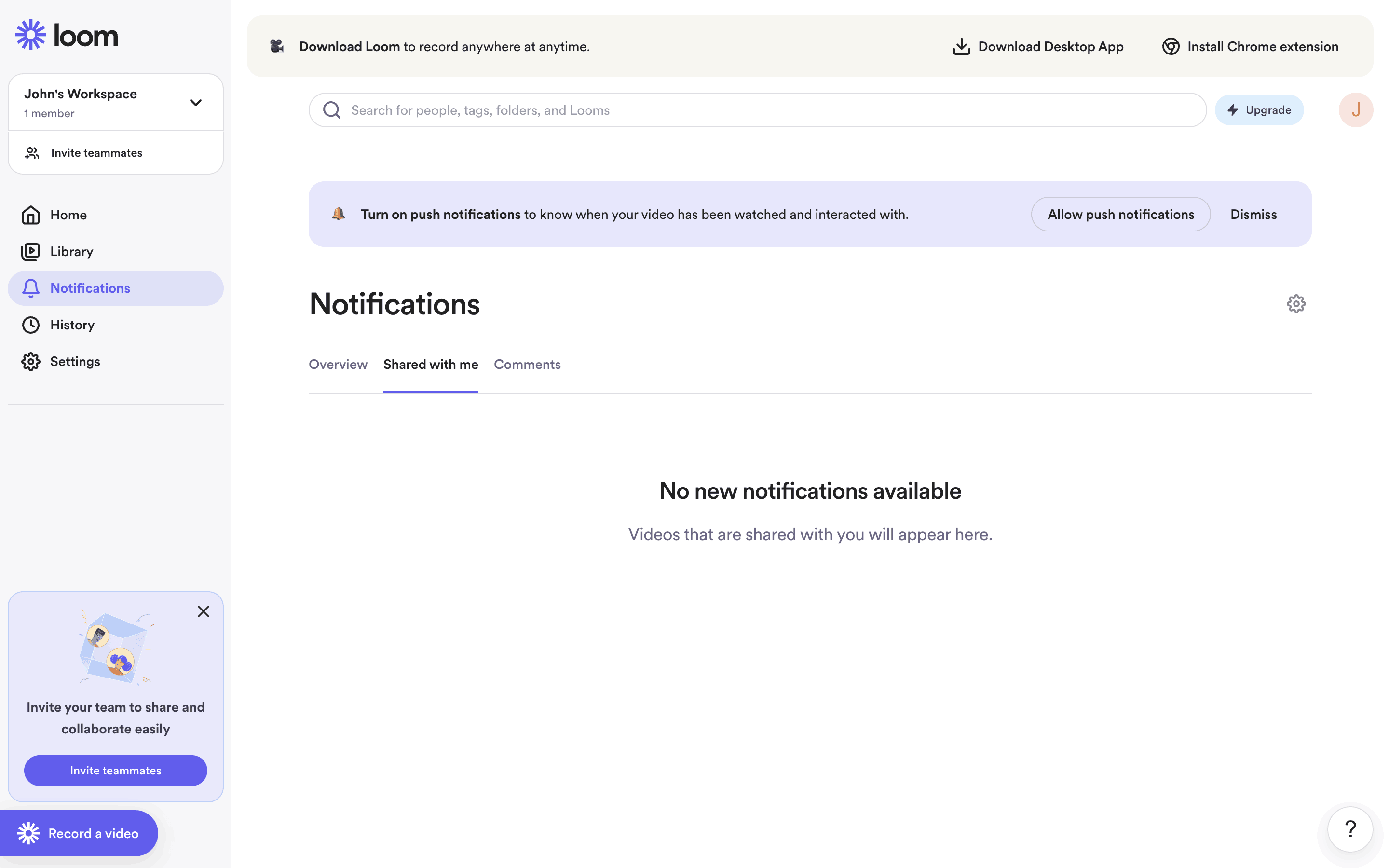Dismiss the push notifications banner
The width and height of the screenshot is (1389, 868).
[x=1253, y=214]
